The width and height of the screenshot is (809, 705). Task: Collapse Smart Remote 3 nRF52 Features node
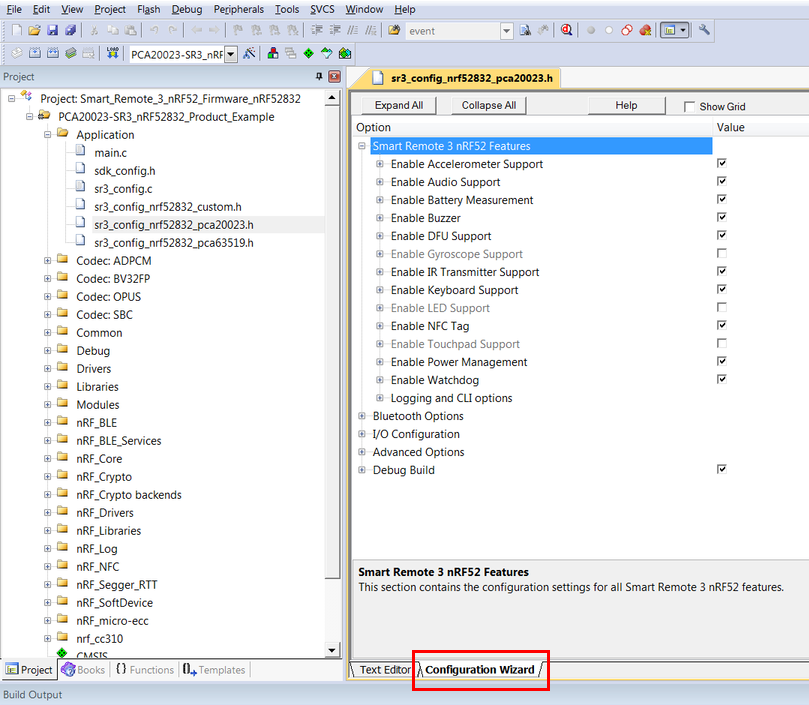click(x=362, y=146)
